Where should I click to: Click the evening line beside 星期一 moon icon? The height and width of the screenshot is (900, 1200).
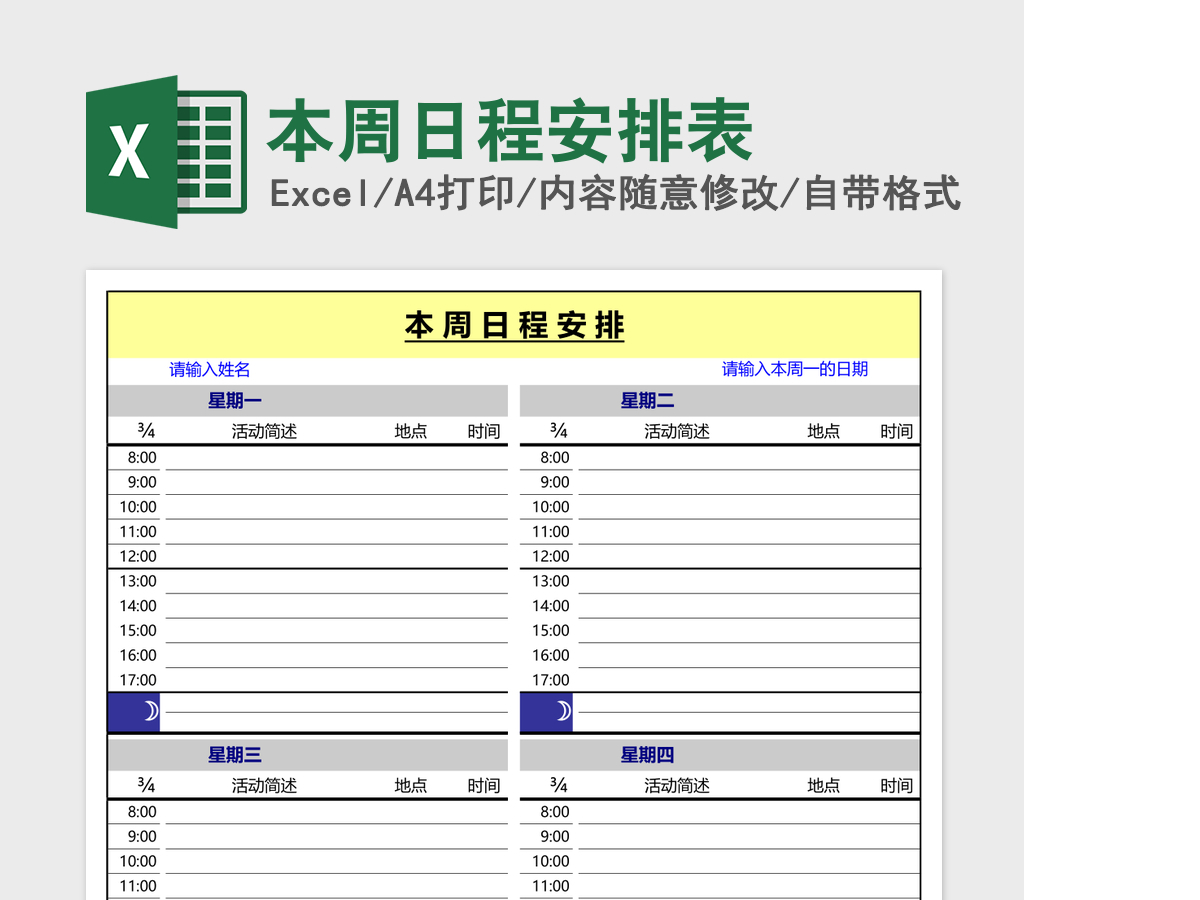337,712
